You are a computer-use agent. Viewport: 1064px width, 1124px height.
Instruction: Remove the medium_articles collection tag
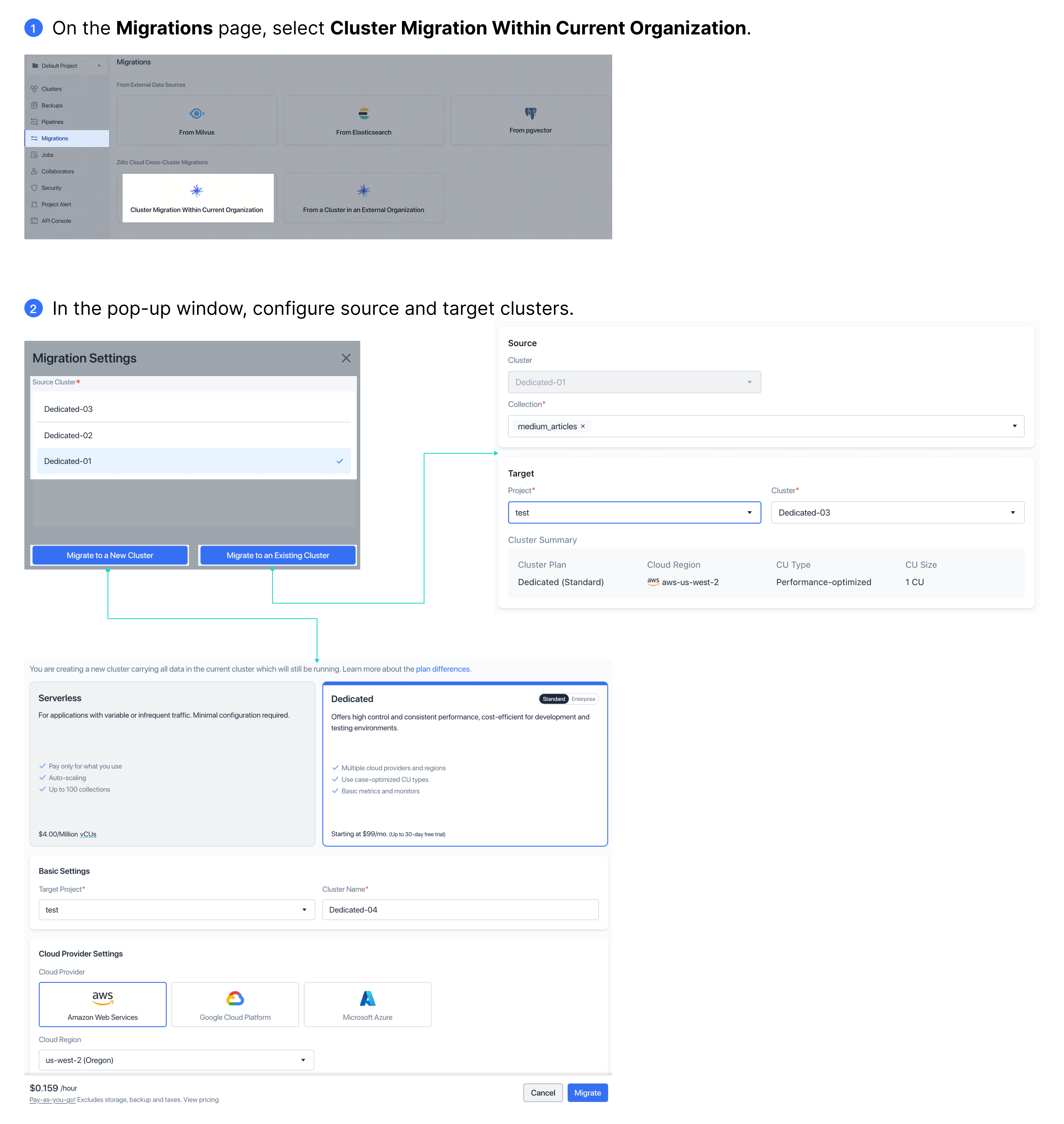pos(583,426)
